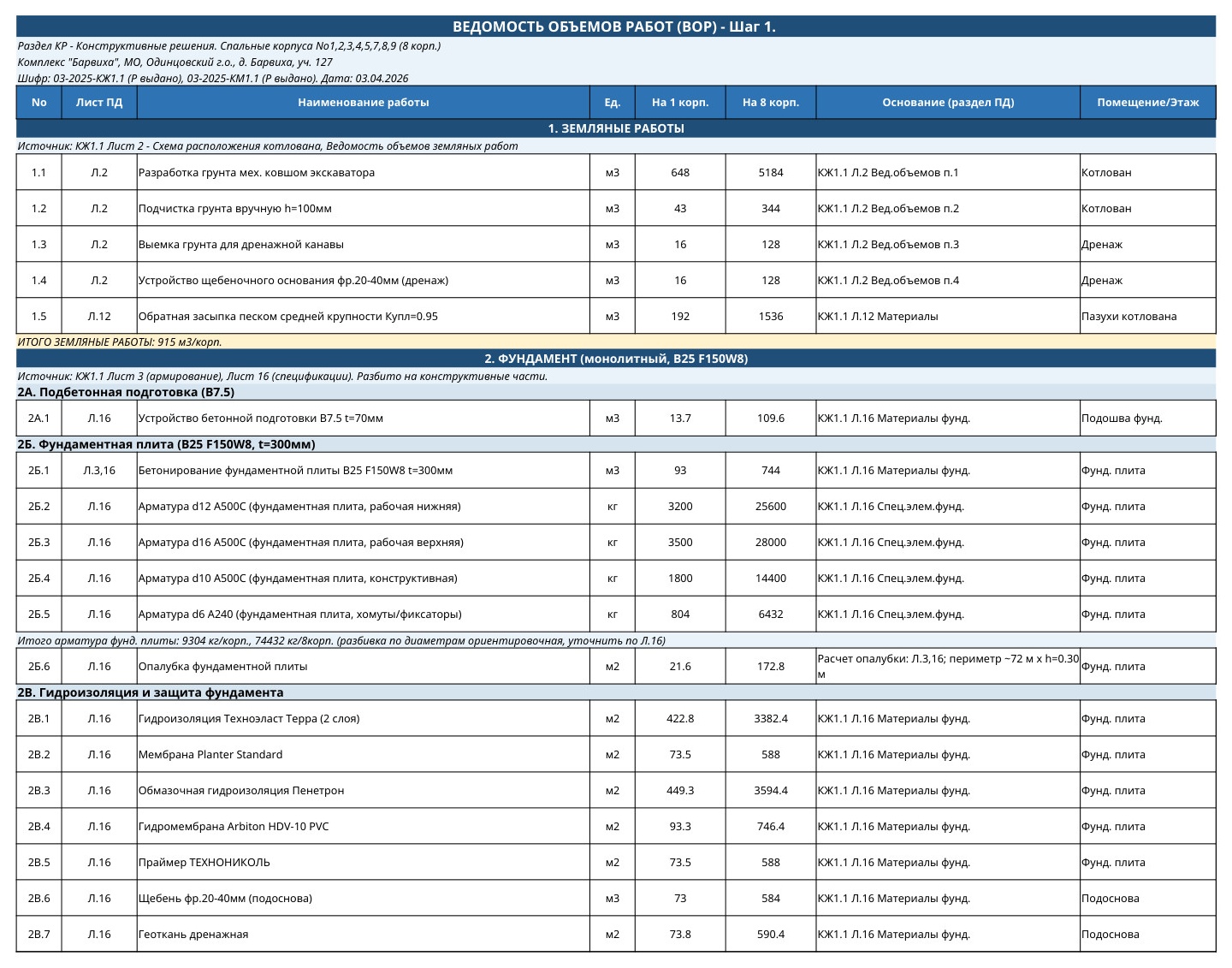Click the 'Арматура d16 А500С' work name cell
This screenshot has width=1232, height=968.
point(364,542)
